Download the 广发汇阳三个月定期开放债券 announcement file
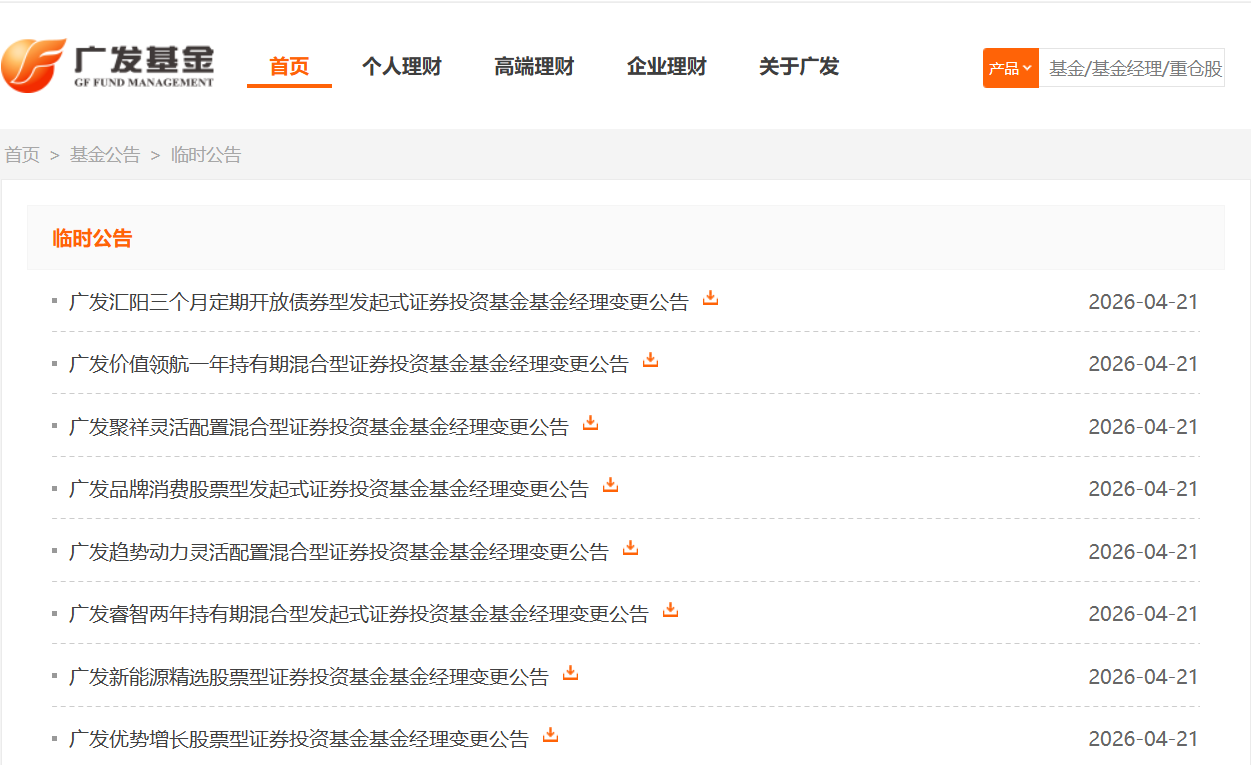This screenshot has width=1251, height=765. (x=710, y=298)
